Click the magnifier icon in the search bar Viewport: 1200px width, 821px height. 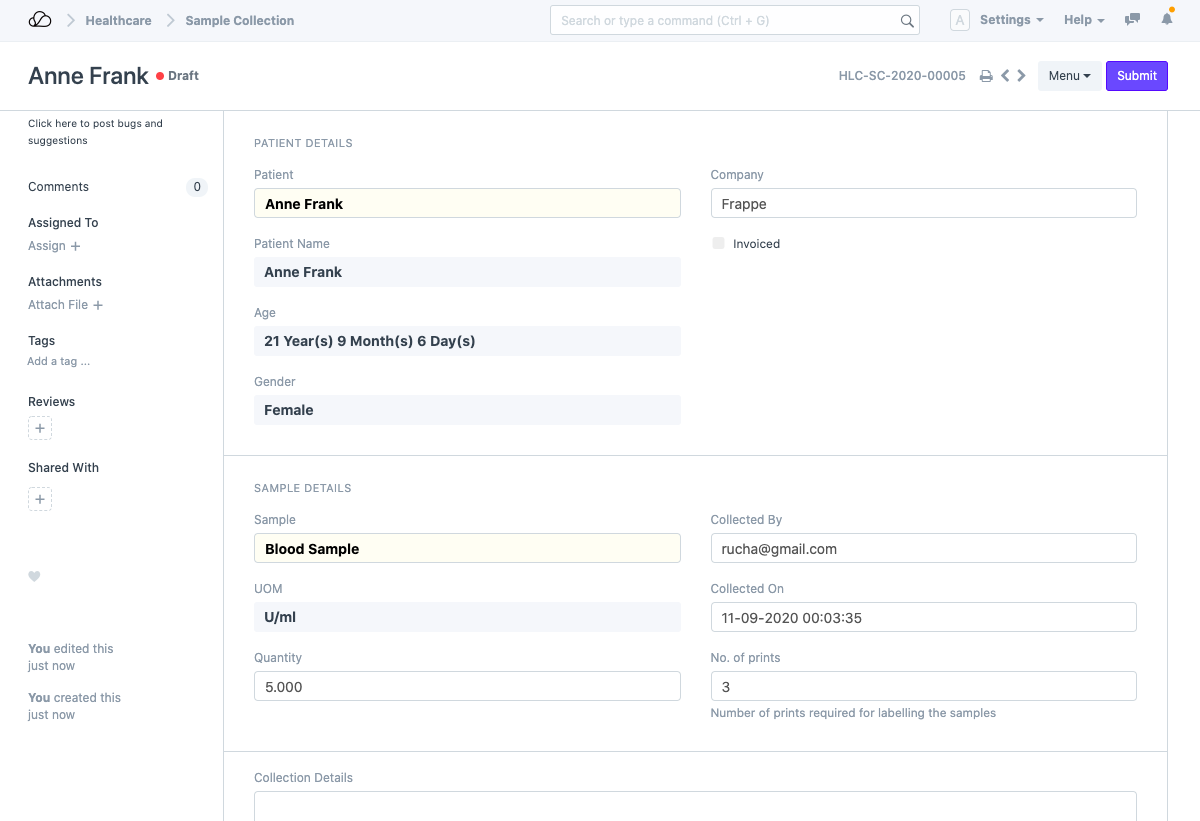point(907,20)
